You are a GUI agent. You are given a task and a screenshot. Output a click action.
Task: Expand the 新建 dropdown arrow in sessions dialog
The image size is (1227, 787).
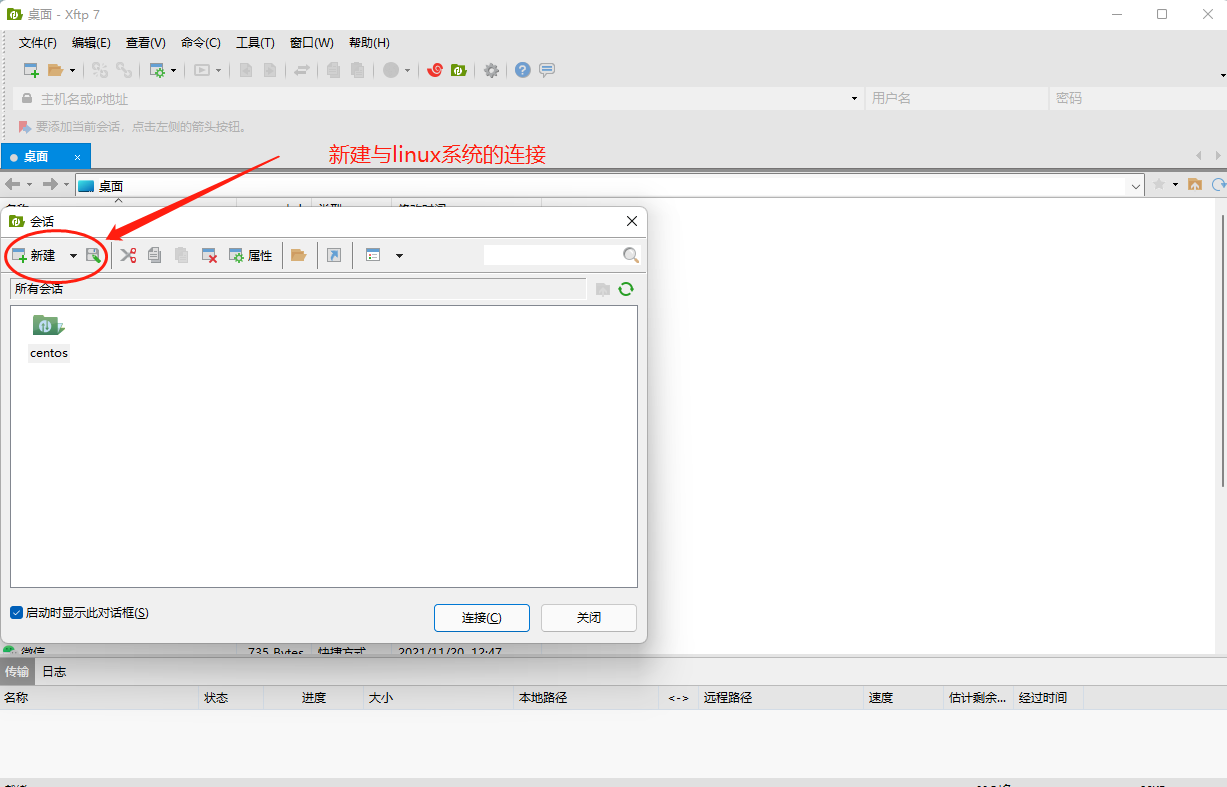(x=73, y=256)
